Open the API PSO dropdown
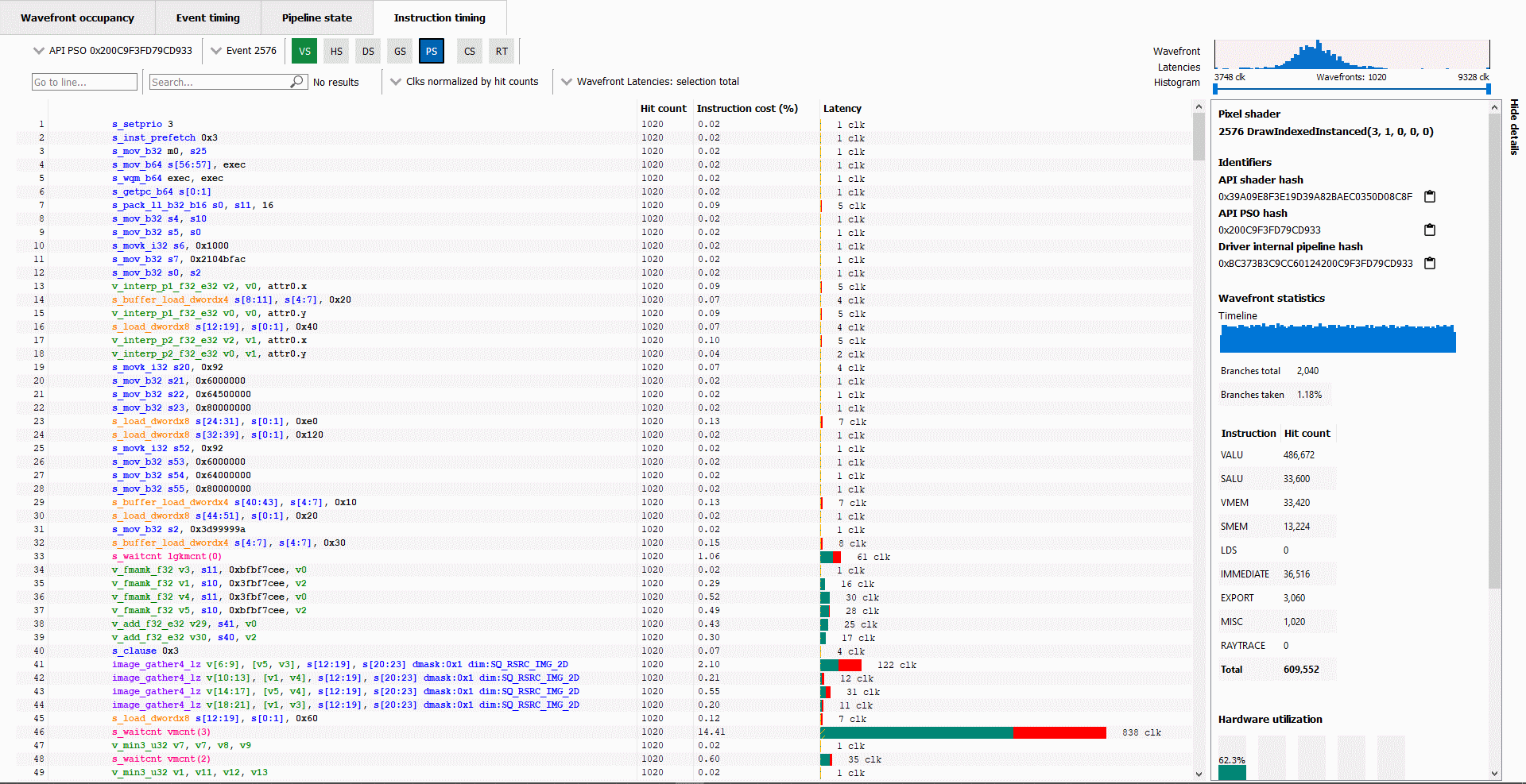The image size is (1526, 784). 113,51
